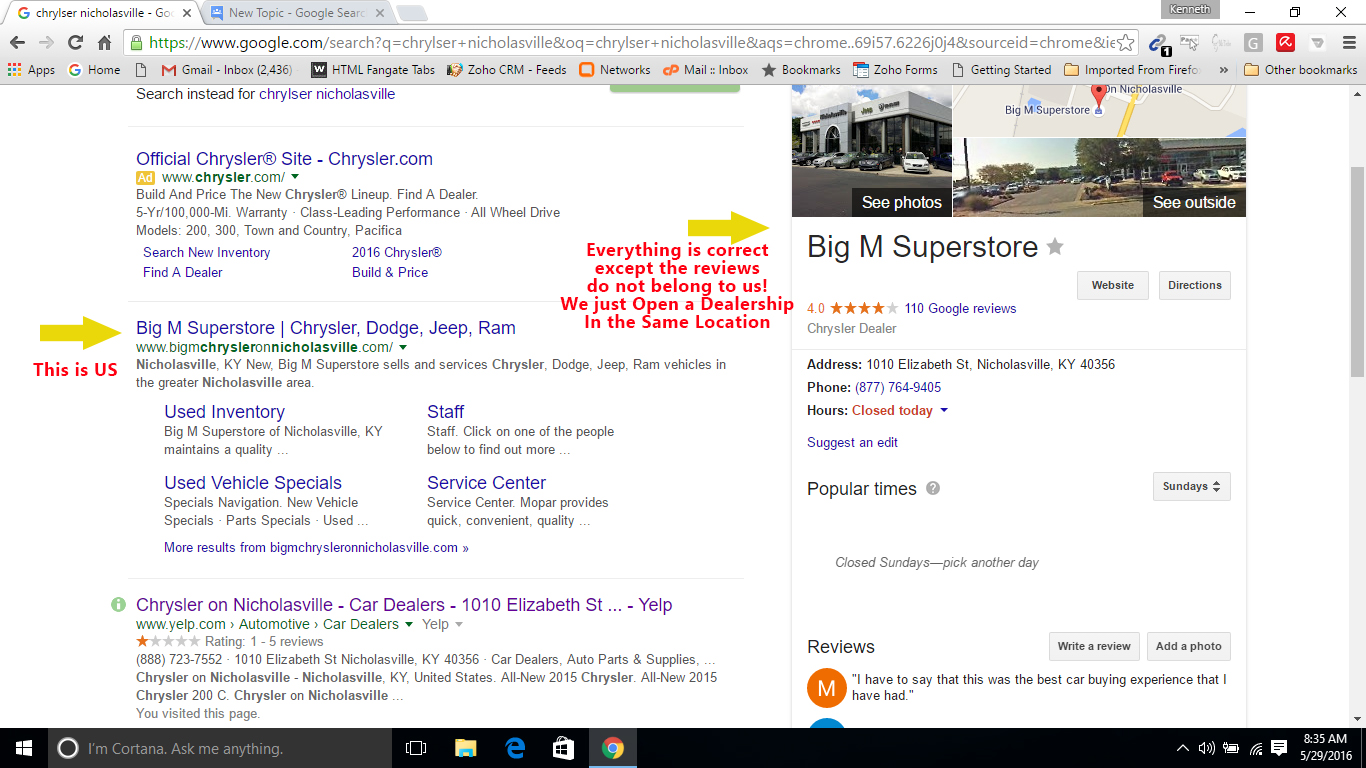
Task: Expand the bigmchrysleronnicholasville.com result arrow
Action: click(403, 347)
